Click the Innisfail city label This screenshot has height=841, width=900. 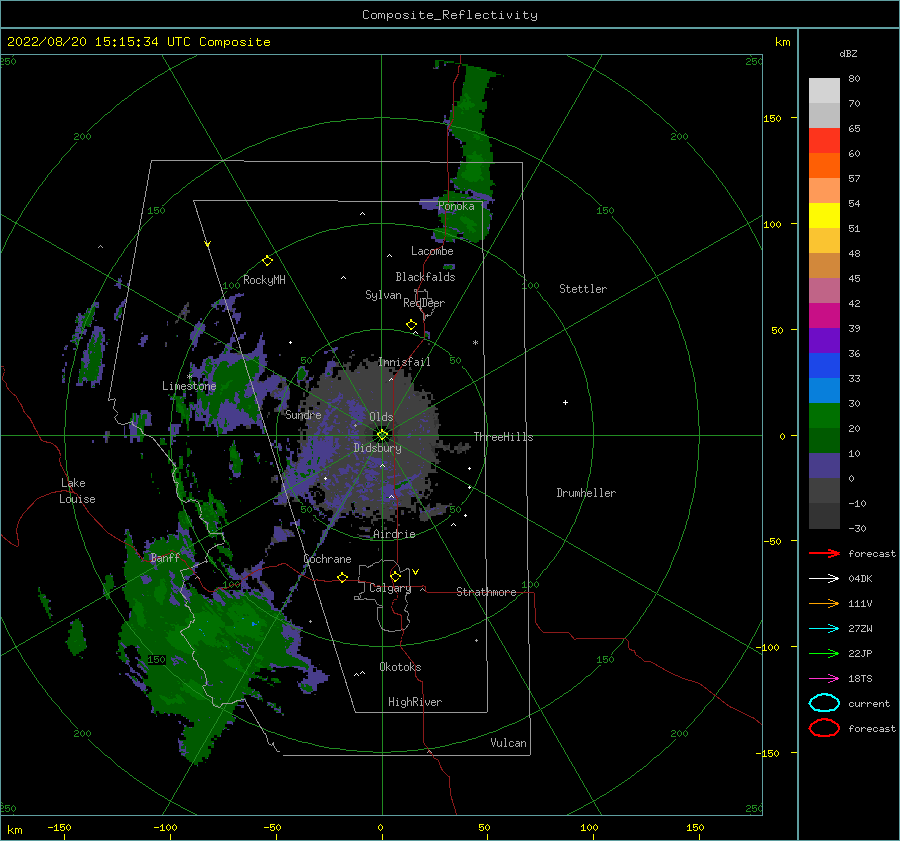click(x=404, y=362)
